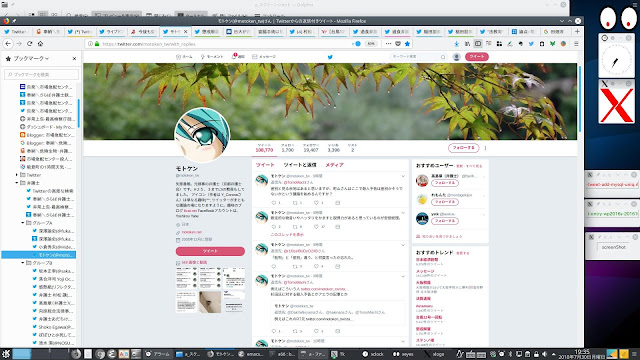Open page actions three-dot menu
The width and height of the screenshot is (640, 360).
pyautogui.click(x=388, y=44)
